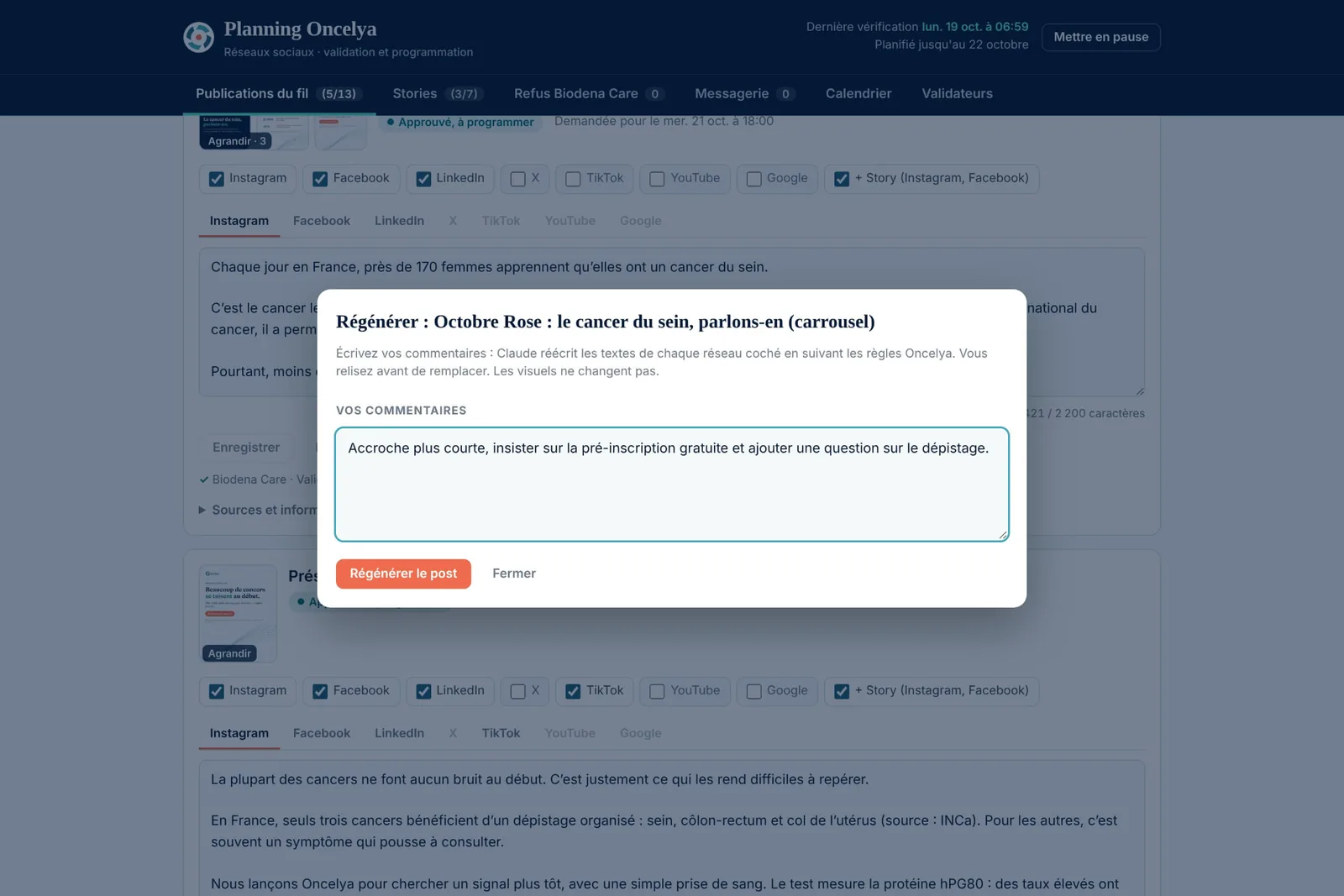
Task: Check YouTube in the second post row
Action: tap(657, 691)
